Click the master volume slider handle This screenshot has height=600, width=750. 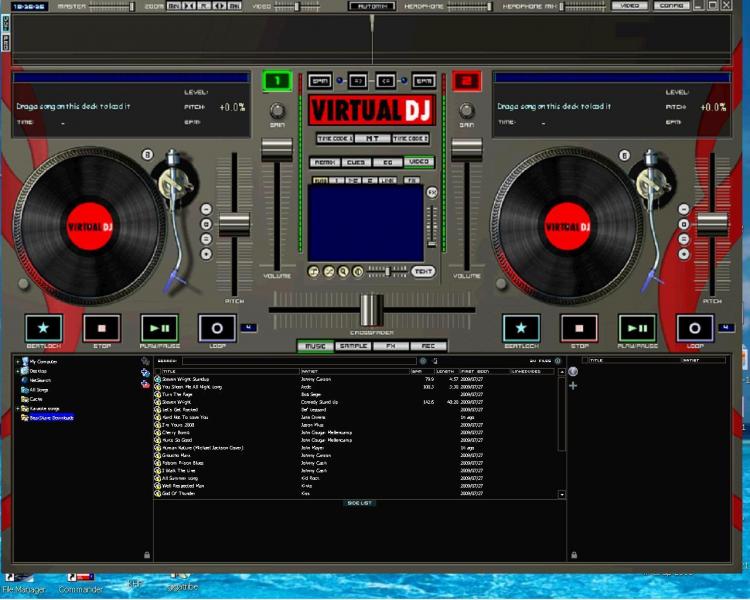[132, 7]
